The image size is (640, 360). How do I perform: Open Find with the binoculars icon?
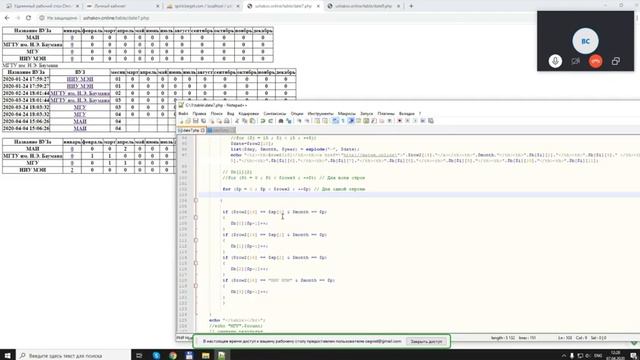click(x=281, y=121)
